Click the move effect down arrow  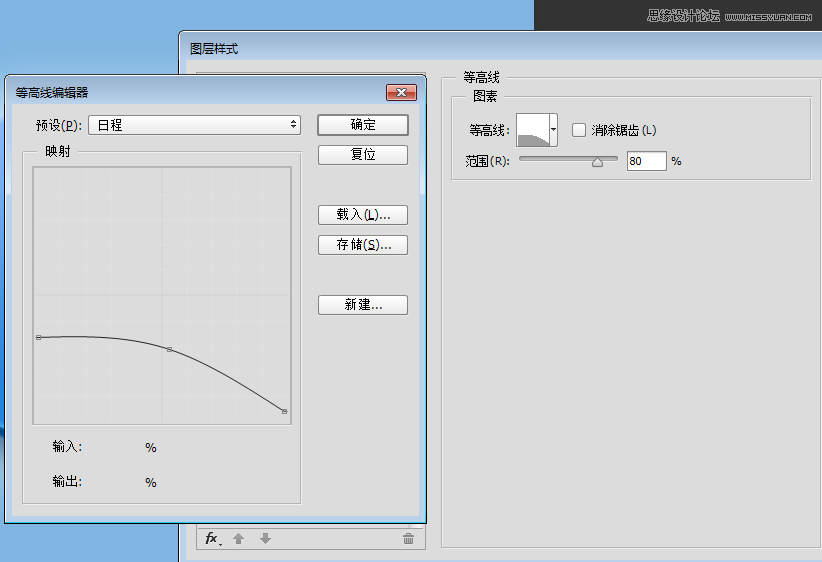(x=265, y=539)
